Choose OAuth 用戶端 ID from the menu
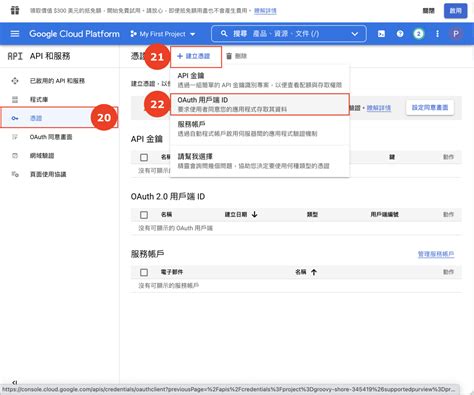474x395 pixels. 260,104
